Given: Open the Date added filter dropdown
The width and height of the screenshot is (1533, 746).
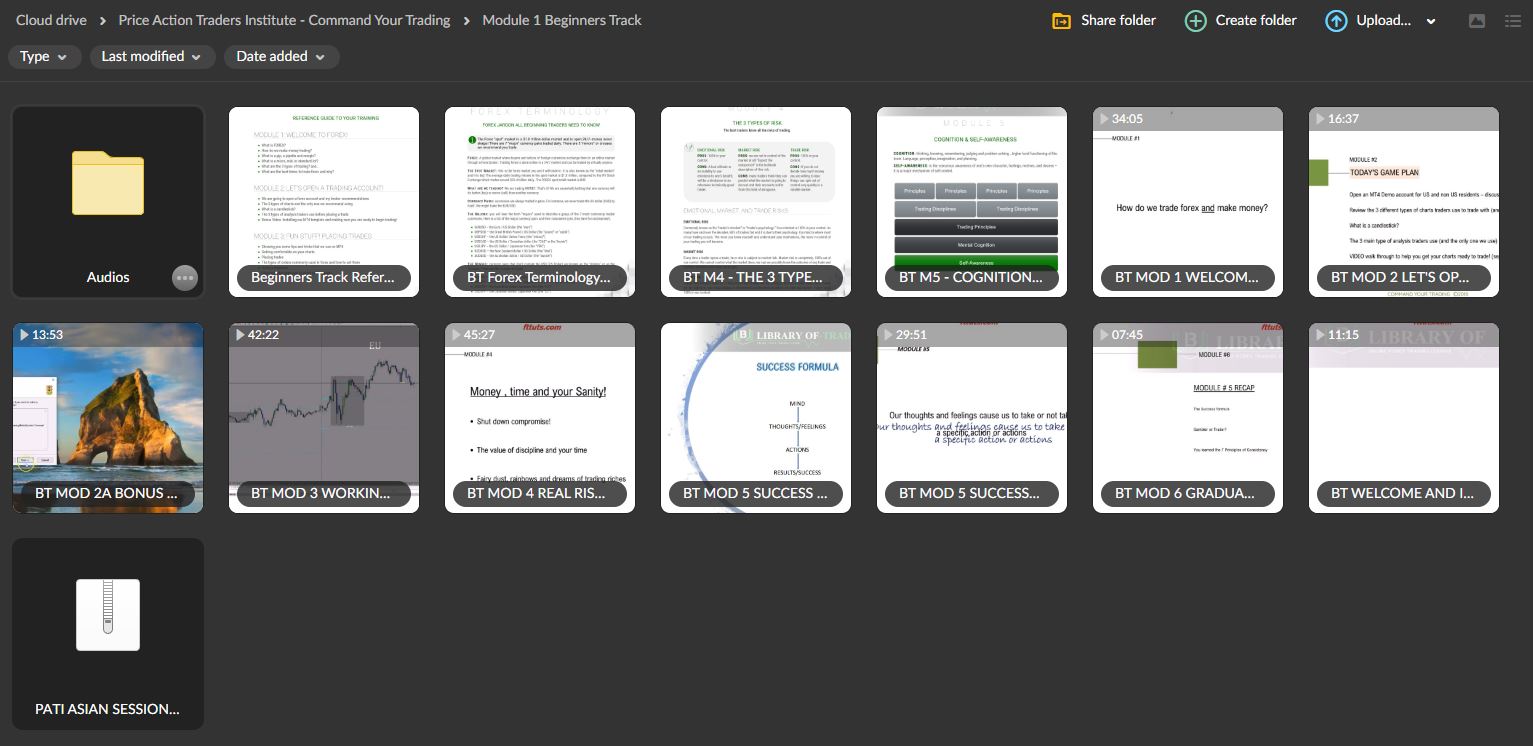Looking at the screenshot, I should point(281,57).
